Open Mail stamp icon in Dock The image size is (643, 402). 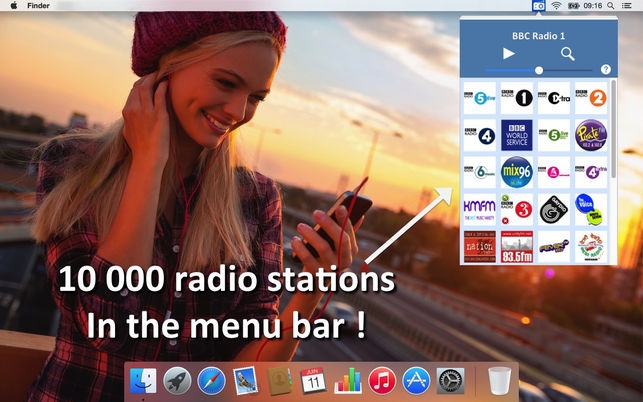(245, 381)
